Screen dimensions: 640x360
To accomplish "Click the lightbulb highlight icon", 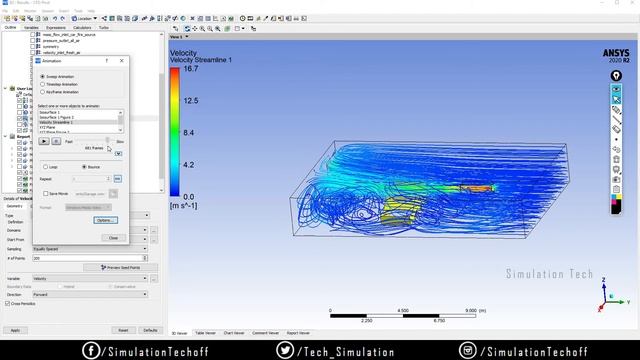I will click(616, 76).
